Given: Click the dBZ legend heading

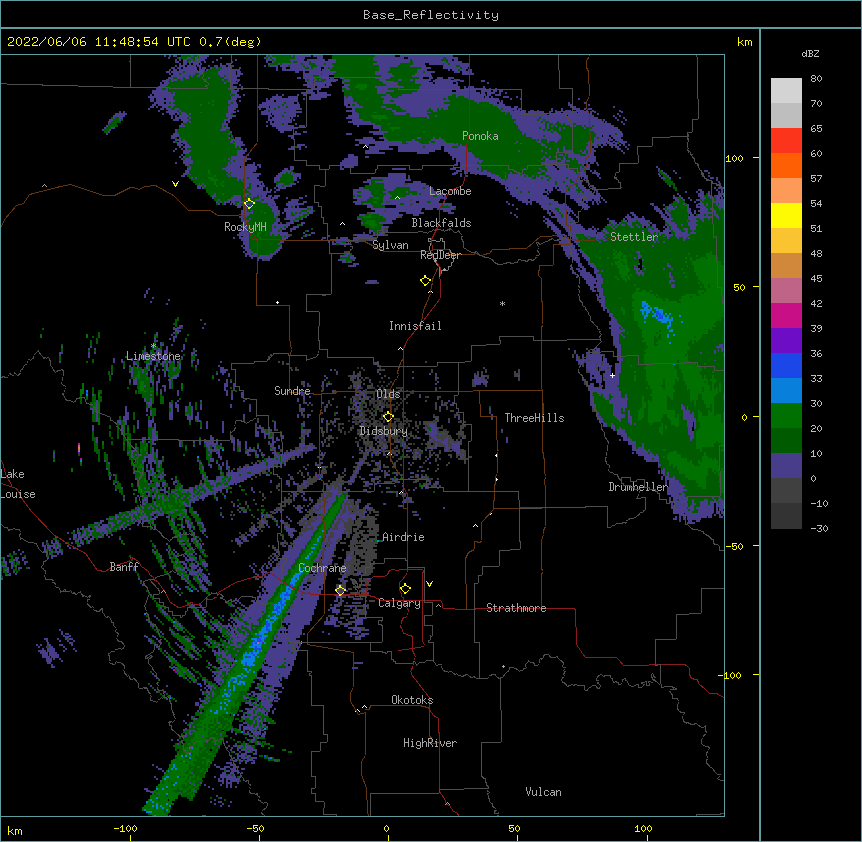Looking at the screenshot, I should pyautogui.click(x=810, y=53).
